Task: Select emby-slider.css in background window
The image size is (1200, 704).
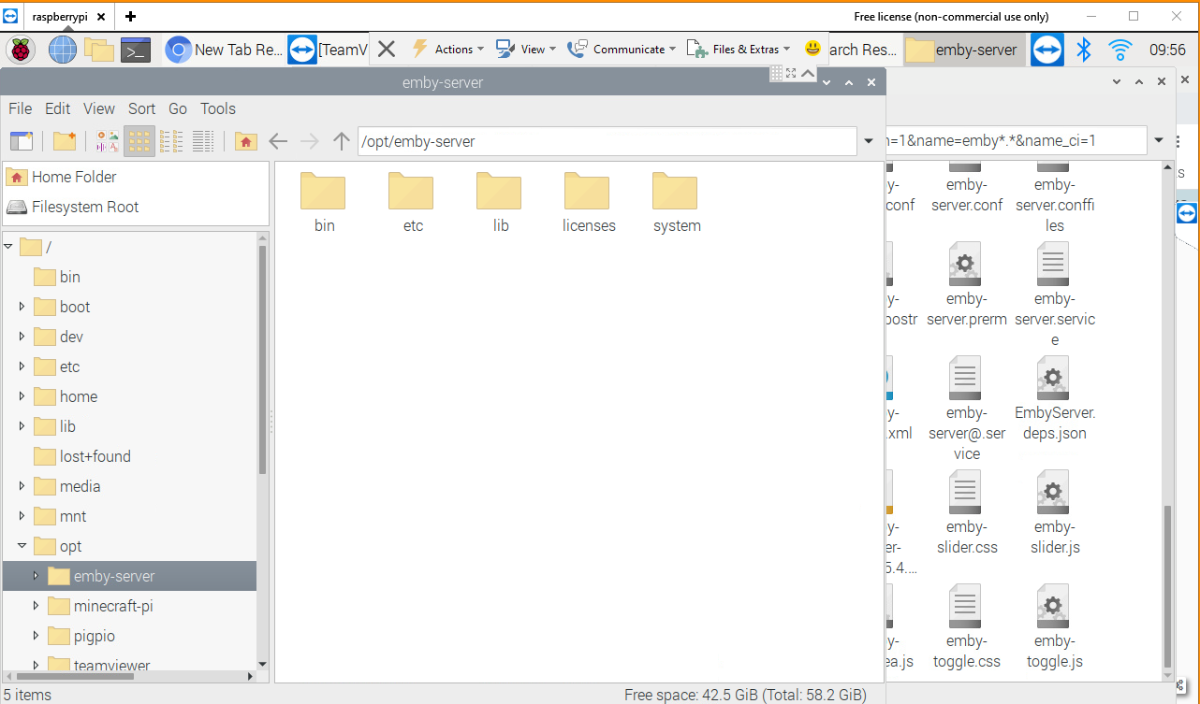Action: click(966, 514)
